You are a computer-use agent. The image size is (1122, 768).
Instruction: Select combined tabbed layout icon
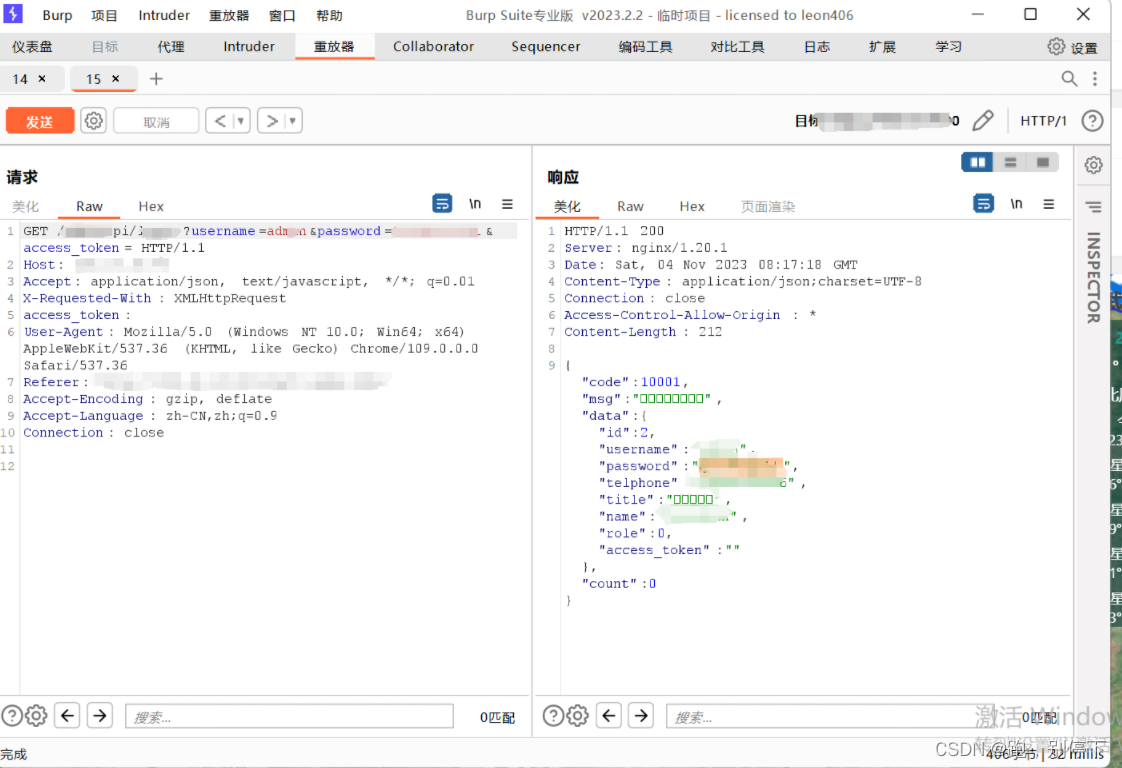pyautogui.click(x=1043, y=162)
